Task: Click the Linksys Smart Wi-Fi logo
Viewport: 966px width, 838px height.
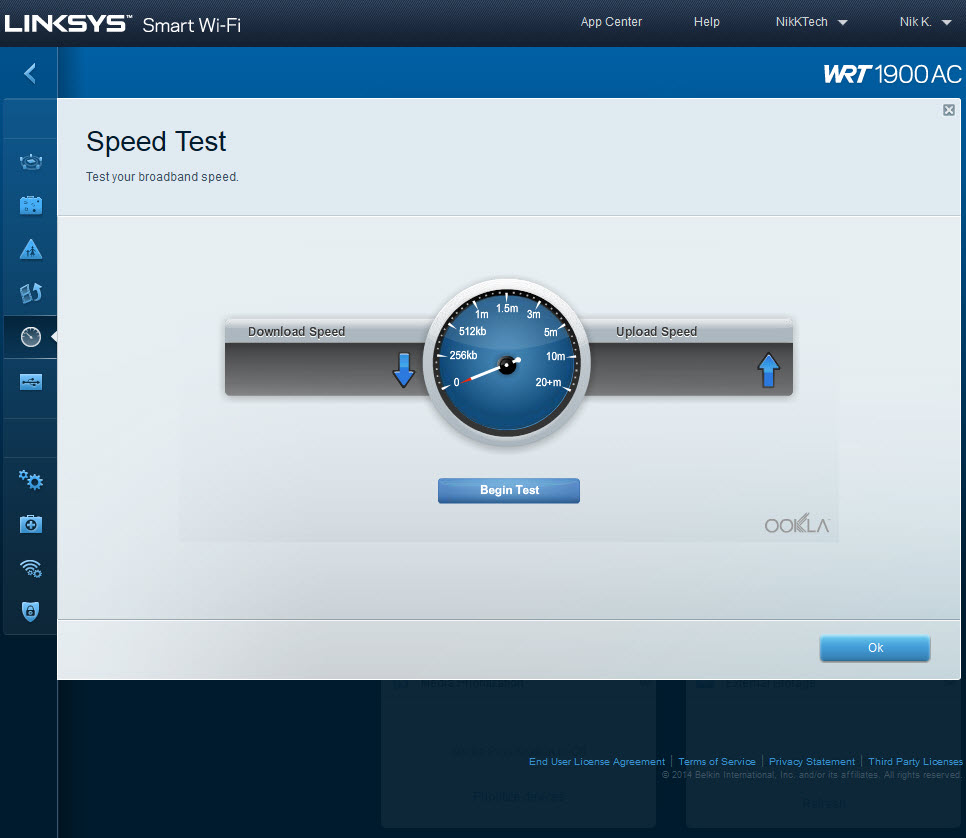Action: coord(123,24)
